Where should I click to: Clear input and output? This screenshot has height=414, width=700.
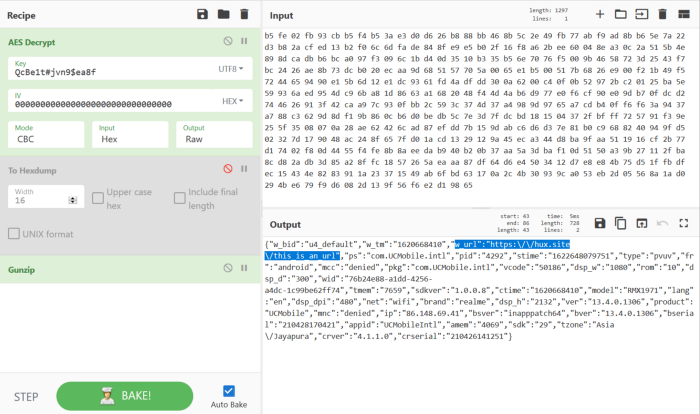click(662, 14)
